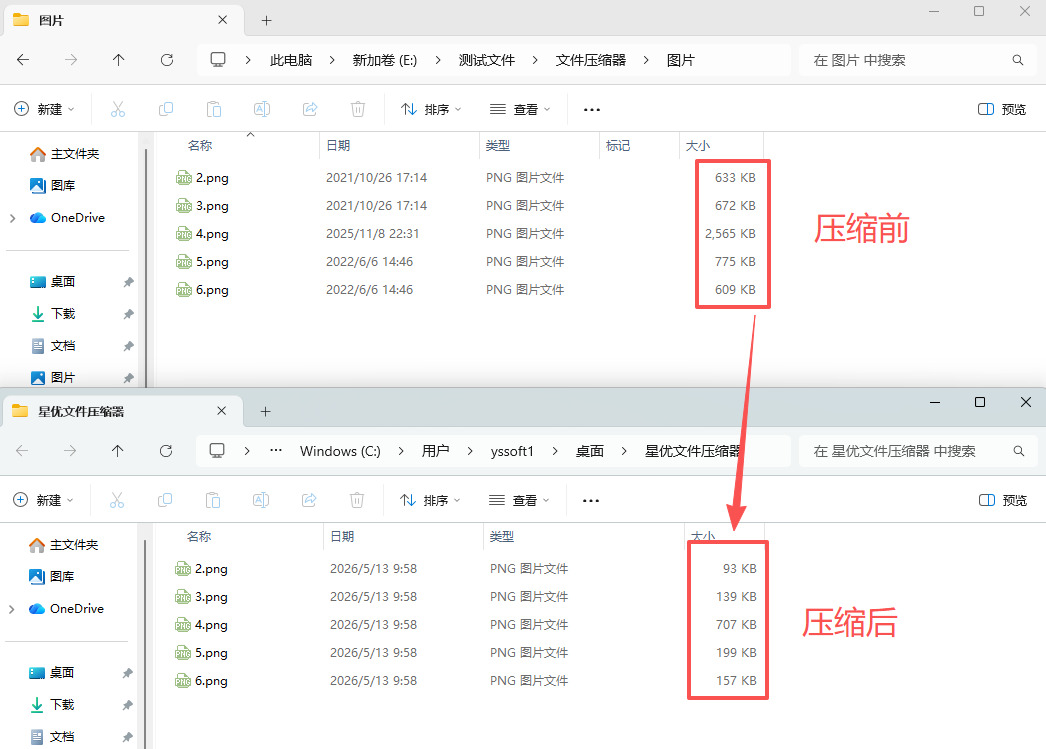Toggle 预览 pane in 星优文件压缩器 window

(x=1003, y=500)
